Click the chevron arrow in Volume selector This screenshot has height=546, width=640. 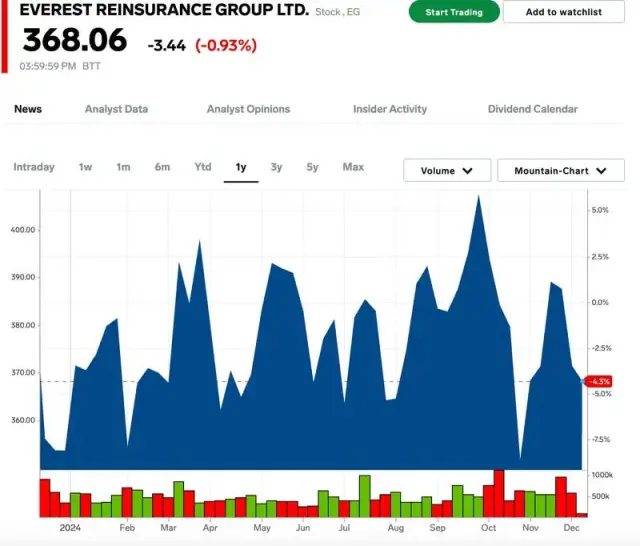468,171
